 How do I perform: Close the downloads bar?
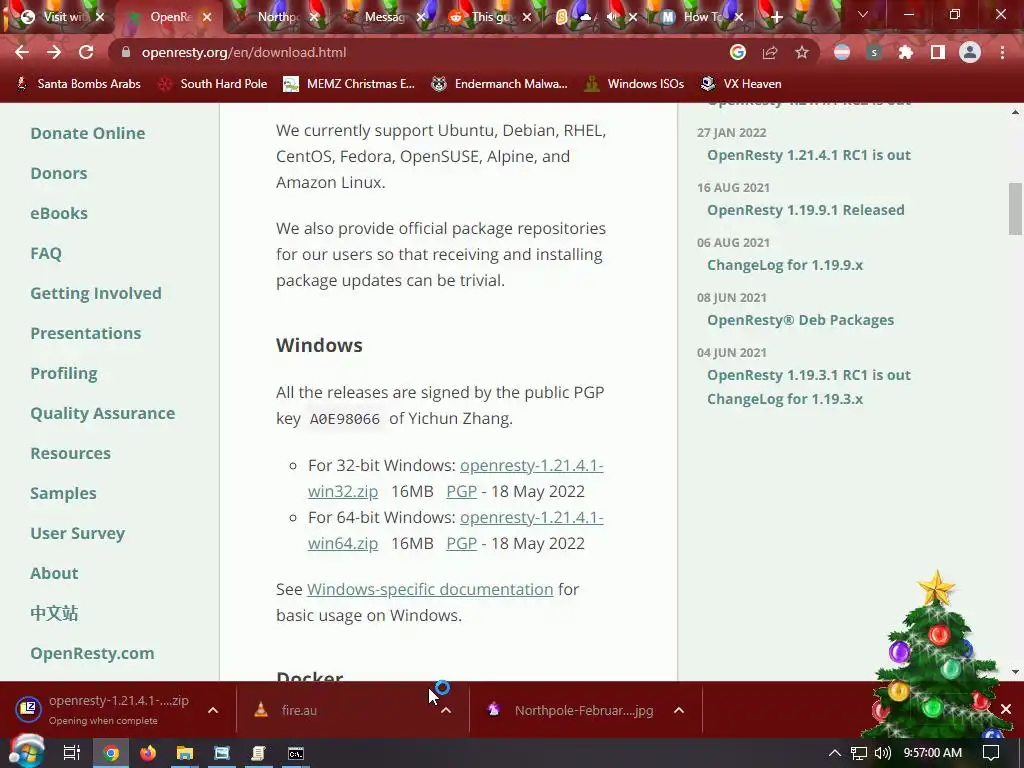1006,709
